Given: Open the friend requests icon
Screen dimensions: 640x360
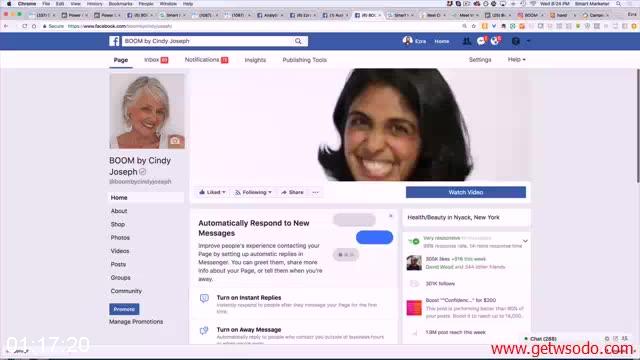Looking at the screenshot, I should [x=467, y=41].
